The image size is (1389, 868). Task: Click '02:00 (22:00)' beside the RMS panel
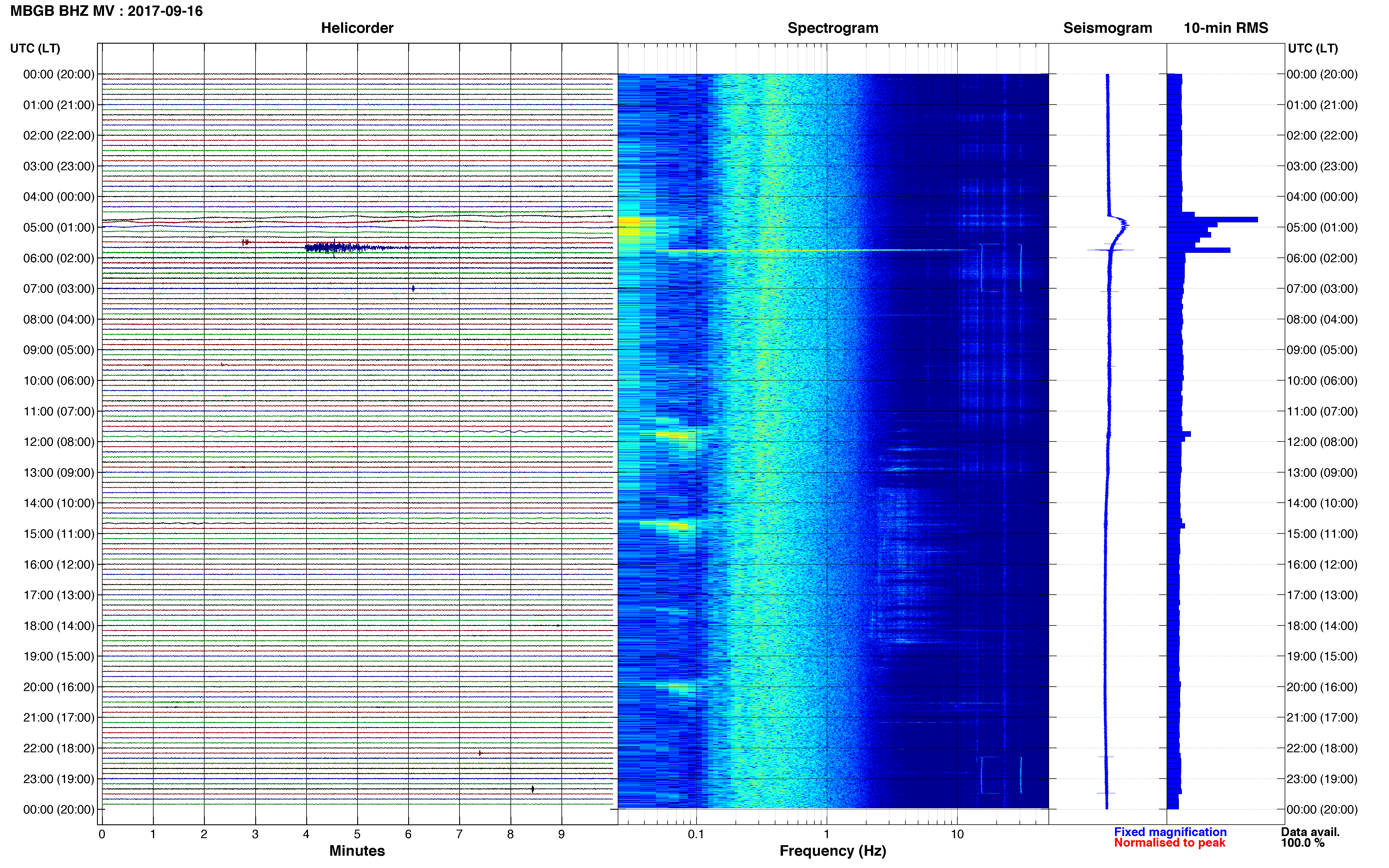1322,135
